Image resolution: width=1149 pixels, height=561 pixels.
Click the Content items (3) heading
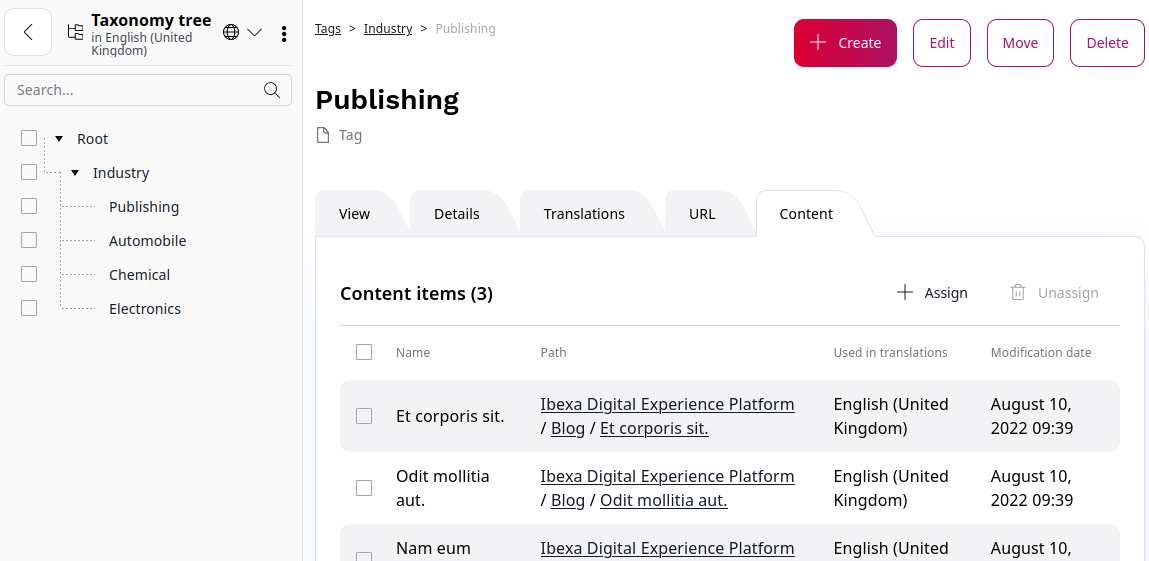(416, 294)
